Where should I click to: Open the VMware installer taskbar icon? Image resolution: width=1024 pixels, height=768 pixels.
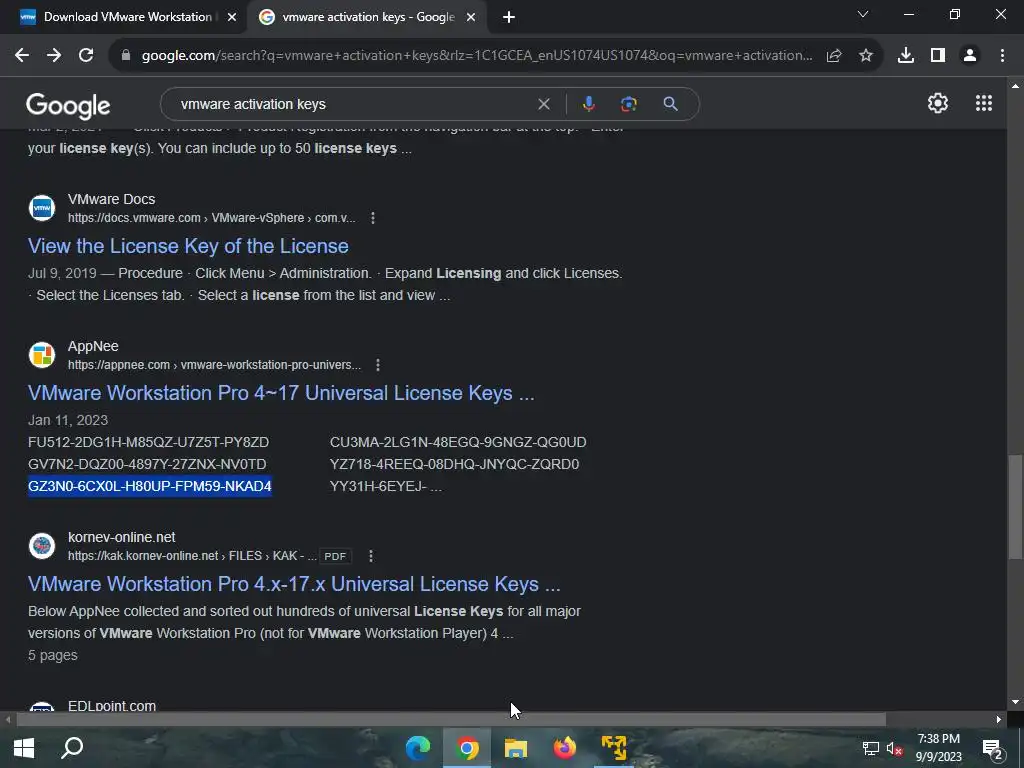[x=613, y=748]
